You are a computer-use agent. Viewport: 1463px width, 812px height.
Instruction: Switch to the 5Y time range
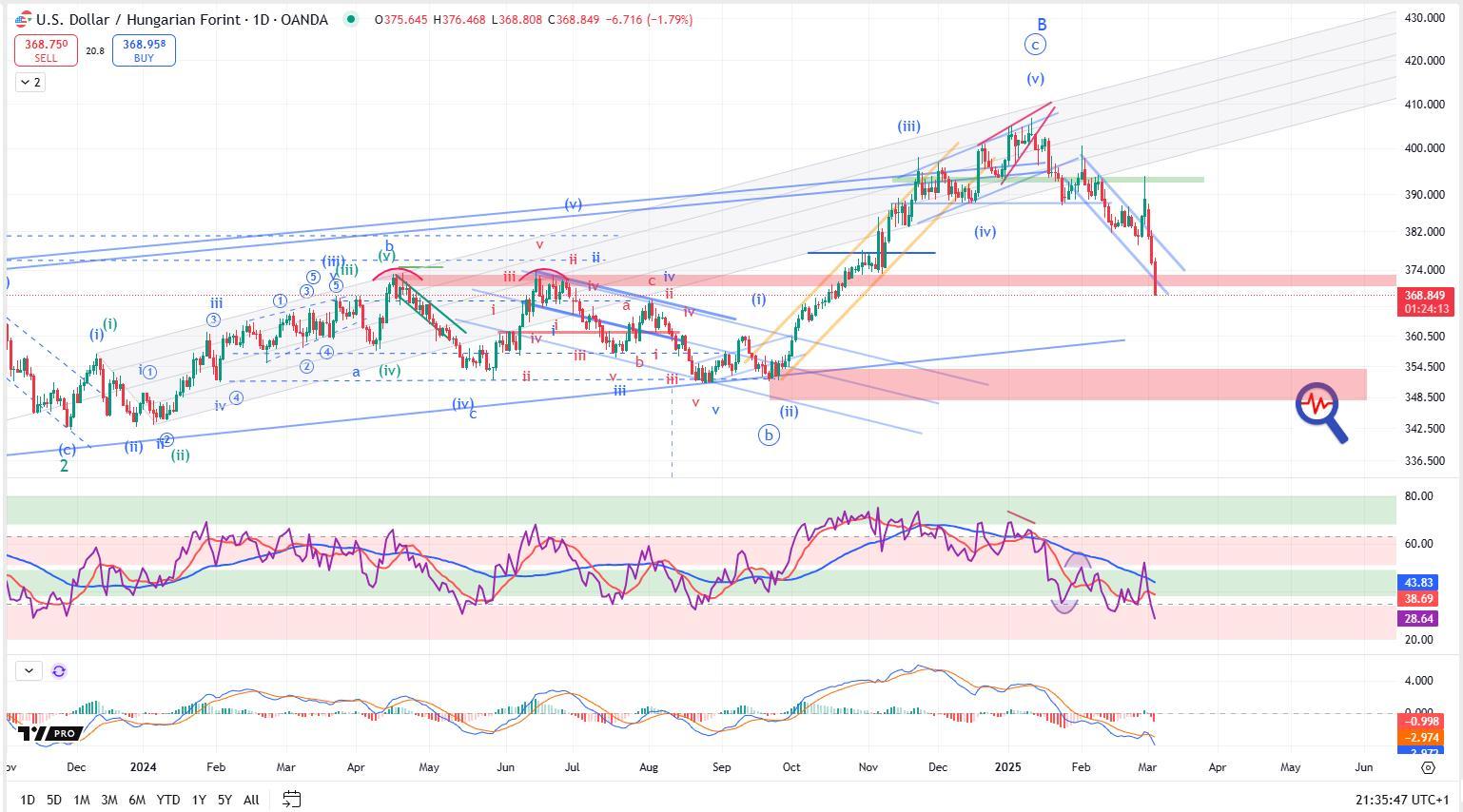pyautogui.click(x=224, y=800)
